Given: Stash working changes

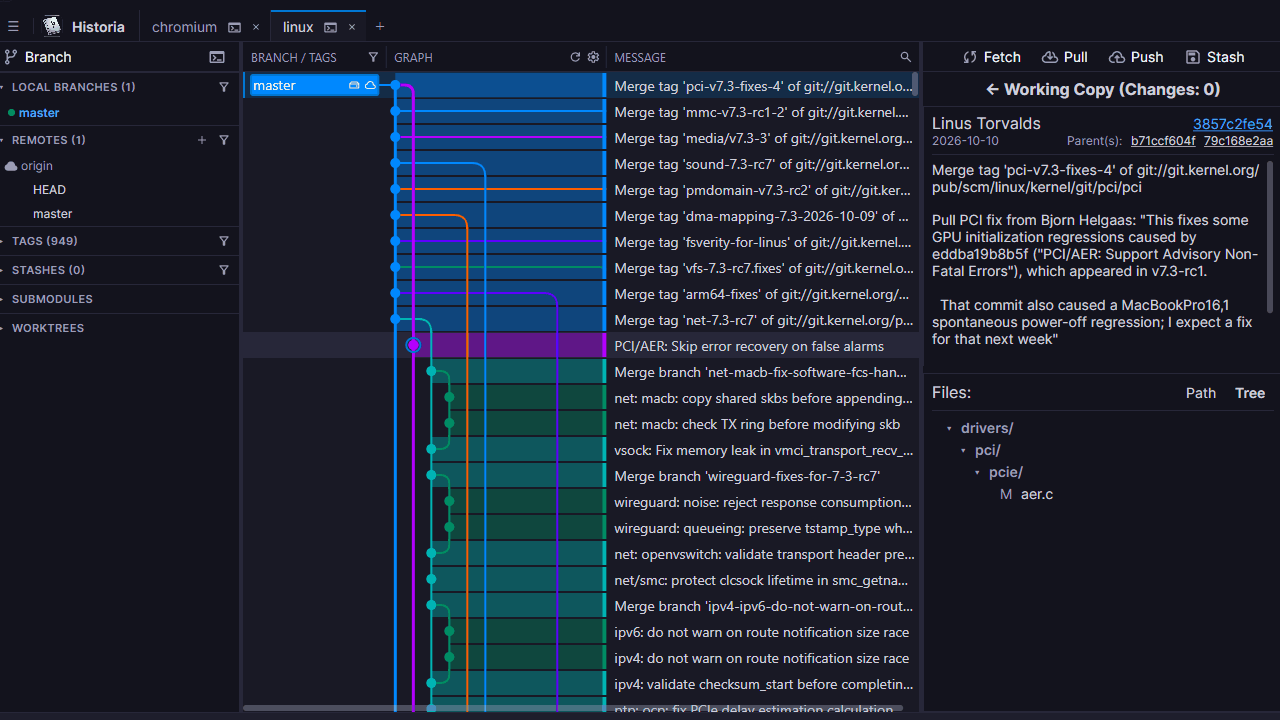Looking at the screenshot, I should pyautogui.click(x=1215, y=57).
